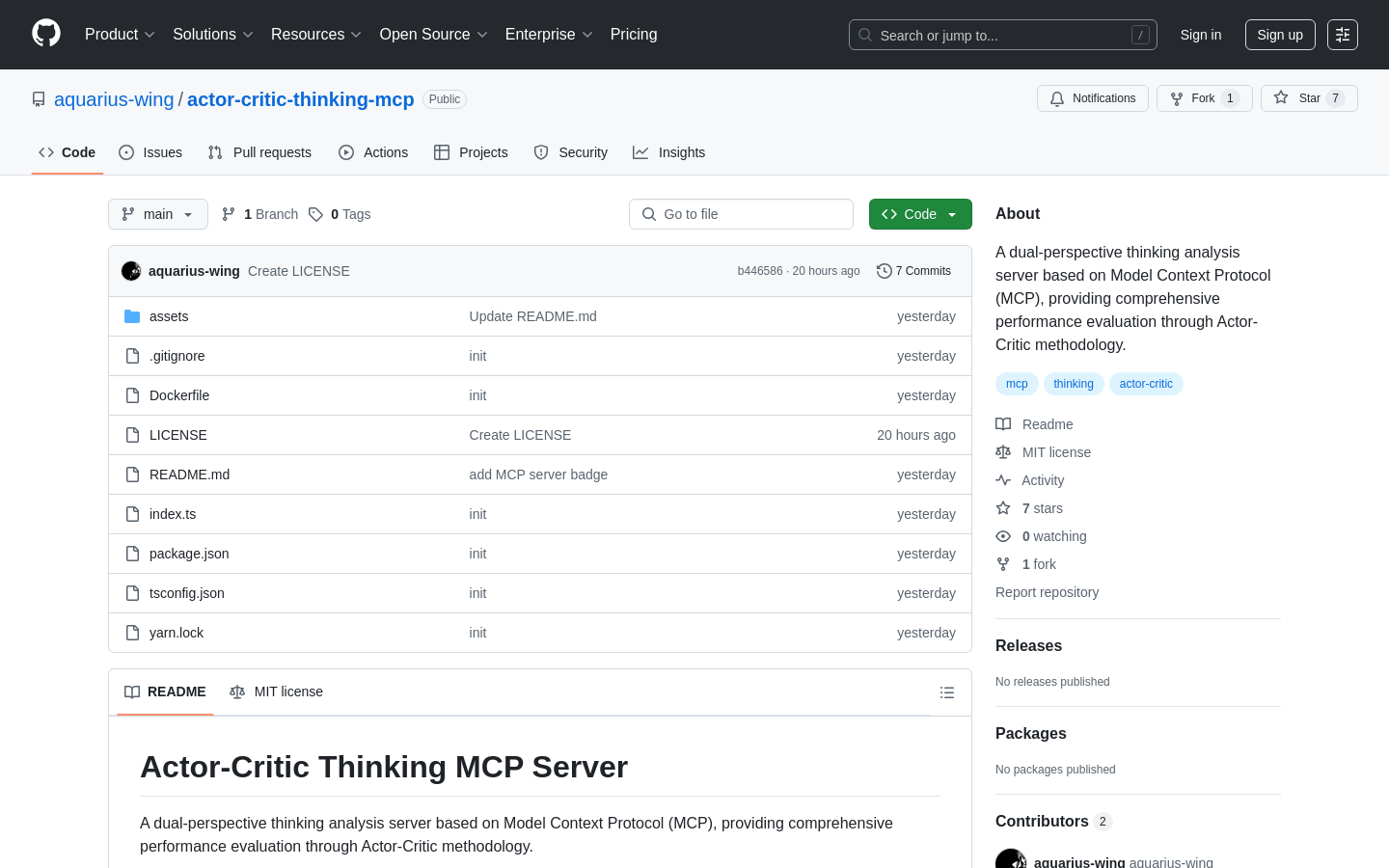
Task: Switch to the Insights tab
Action: [x=669, y=152]
